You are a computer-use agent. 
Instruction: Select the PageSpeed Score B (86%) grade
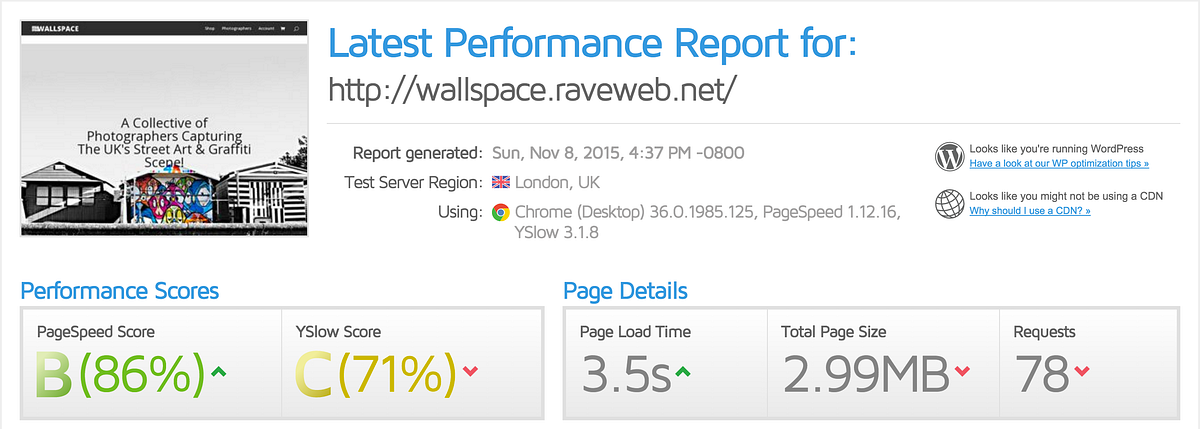point(119,373)
